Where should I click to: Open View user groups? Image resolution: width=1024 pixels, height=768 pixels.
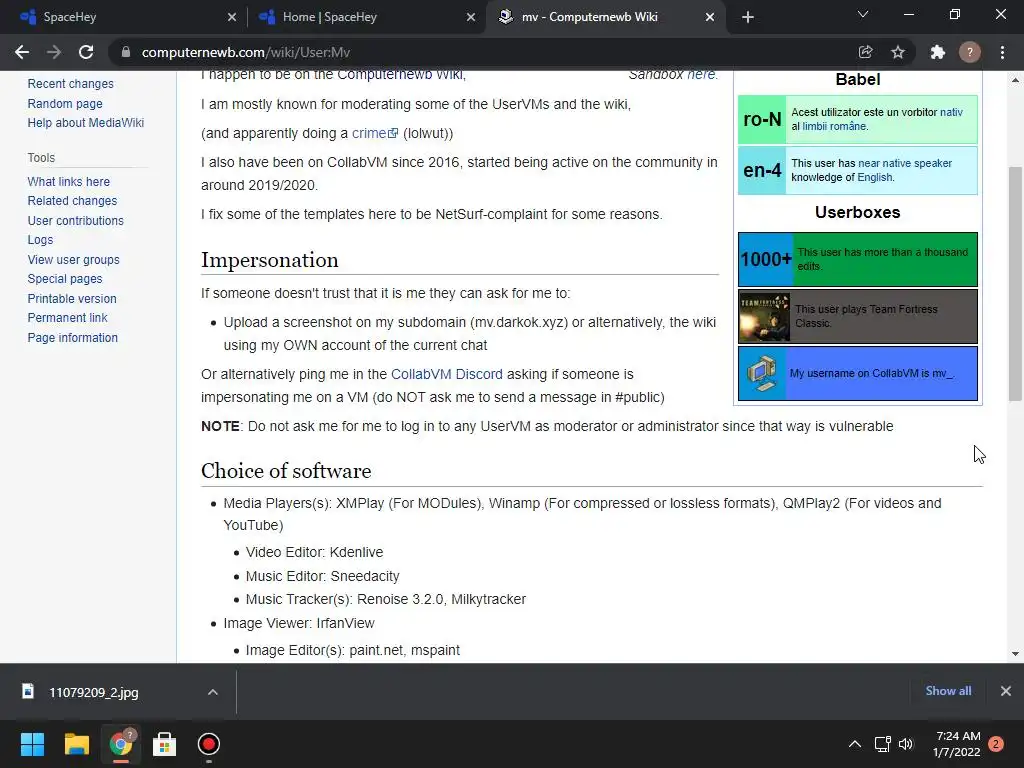click(74, 259)
